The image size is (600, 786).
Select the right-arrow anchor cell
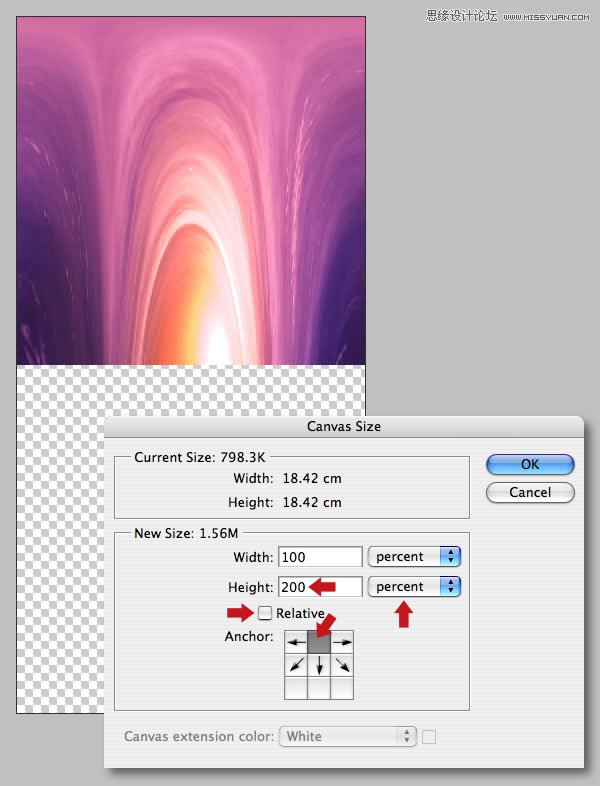(342, 642)
